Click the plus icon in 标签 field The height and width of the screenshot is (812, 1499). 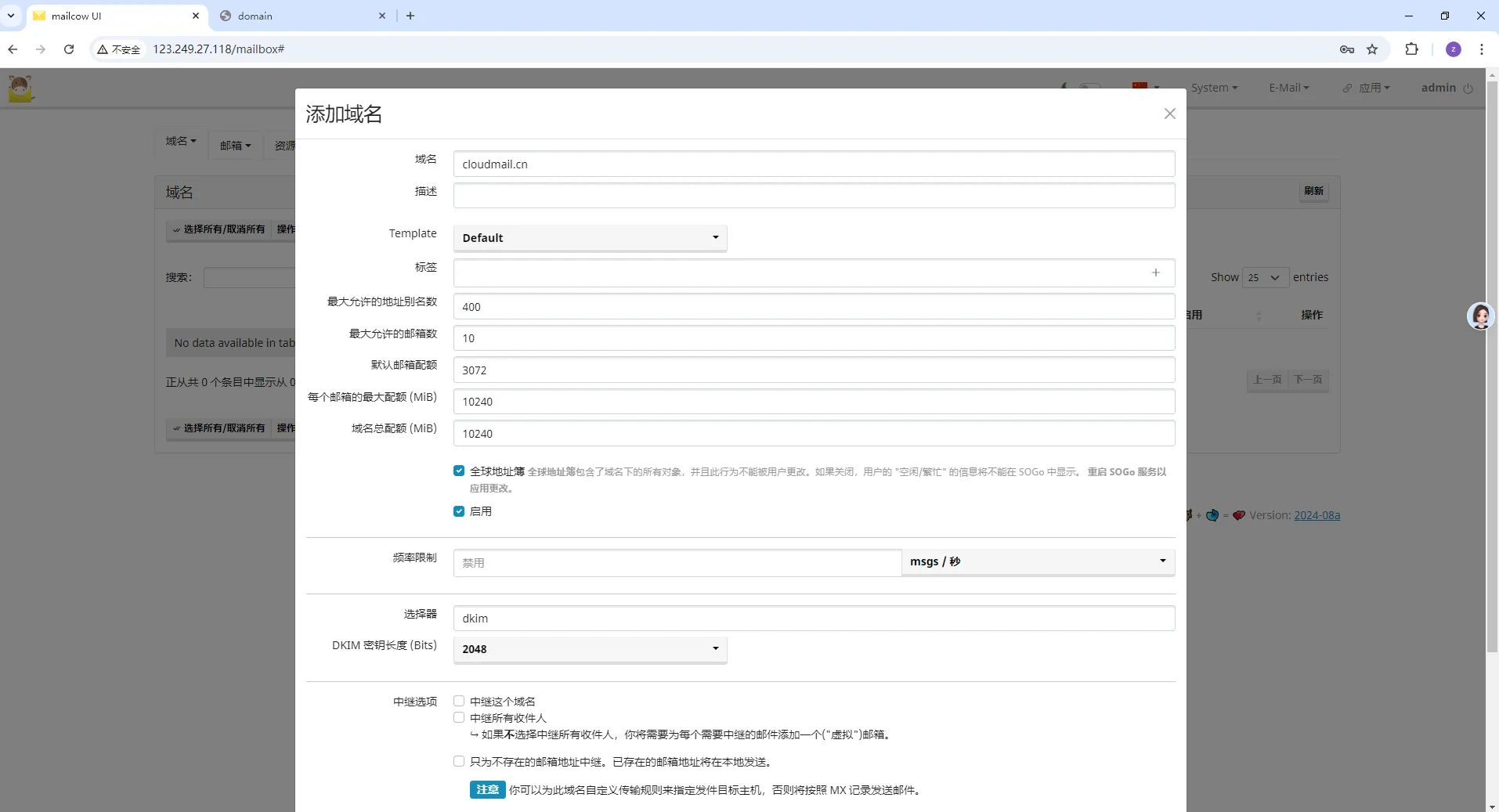click(1155, 272)
